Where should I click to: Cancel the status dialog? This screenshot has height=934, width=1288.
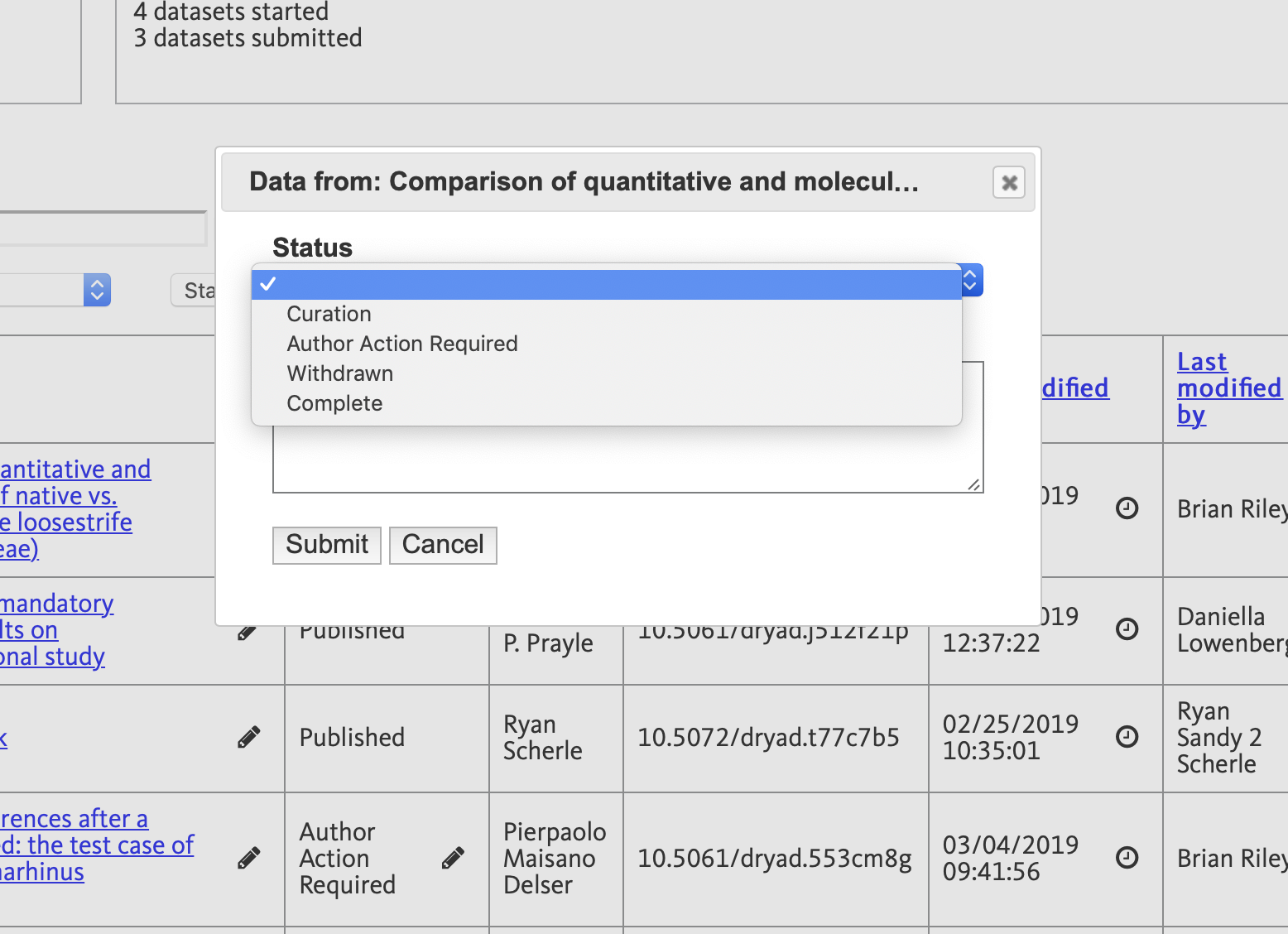[x=442, y=545]
